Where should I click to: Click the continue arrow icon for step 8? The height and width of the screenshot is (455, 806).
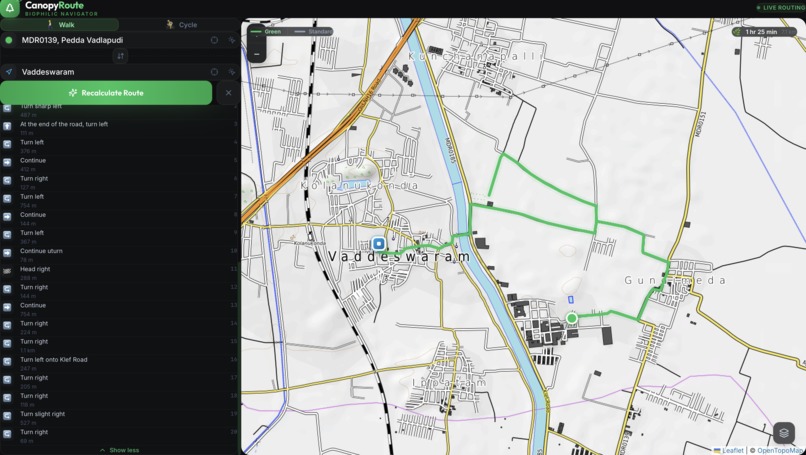[7, 217]
